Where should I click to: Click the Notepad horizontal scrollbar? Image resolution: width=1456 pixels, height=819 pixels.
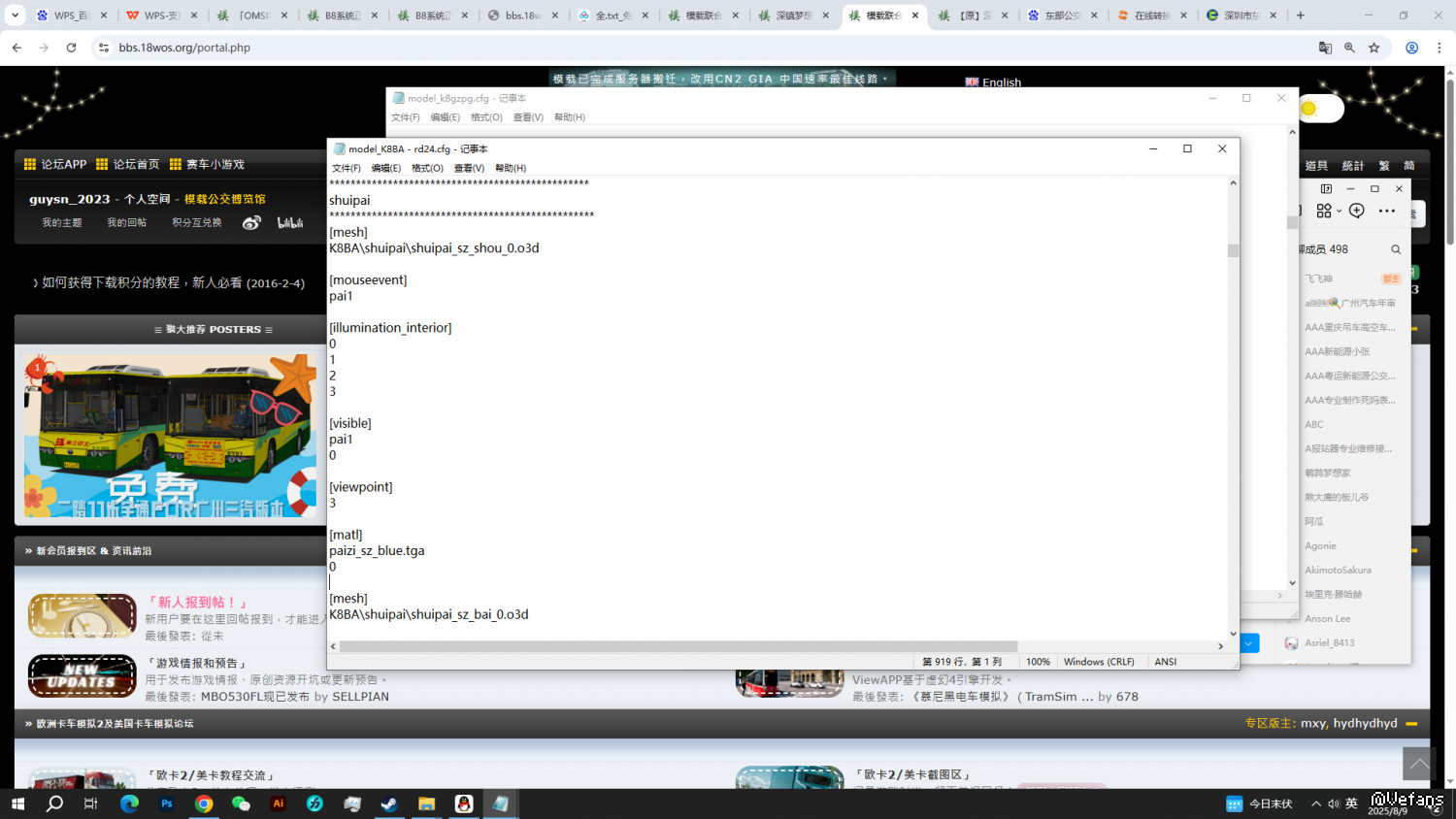pos(678,646)
